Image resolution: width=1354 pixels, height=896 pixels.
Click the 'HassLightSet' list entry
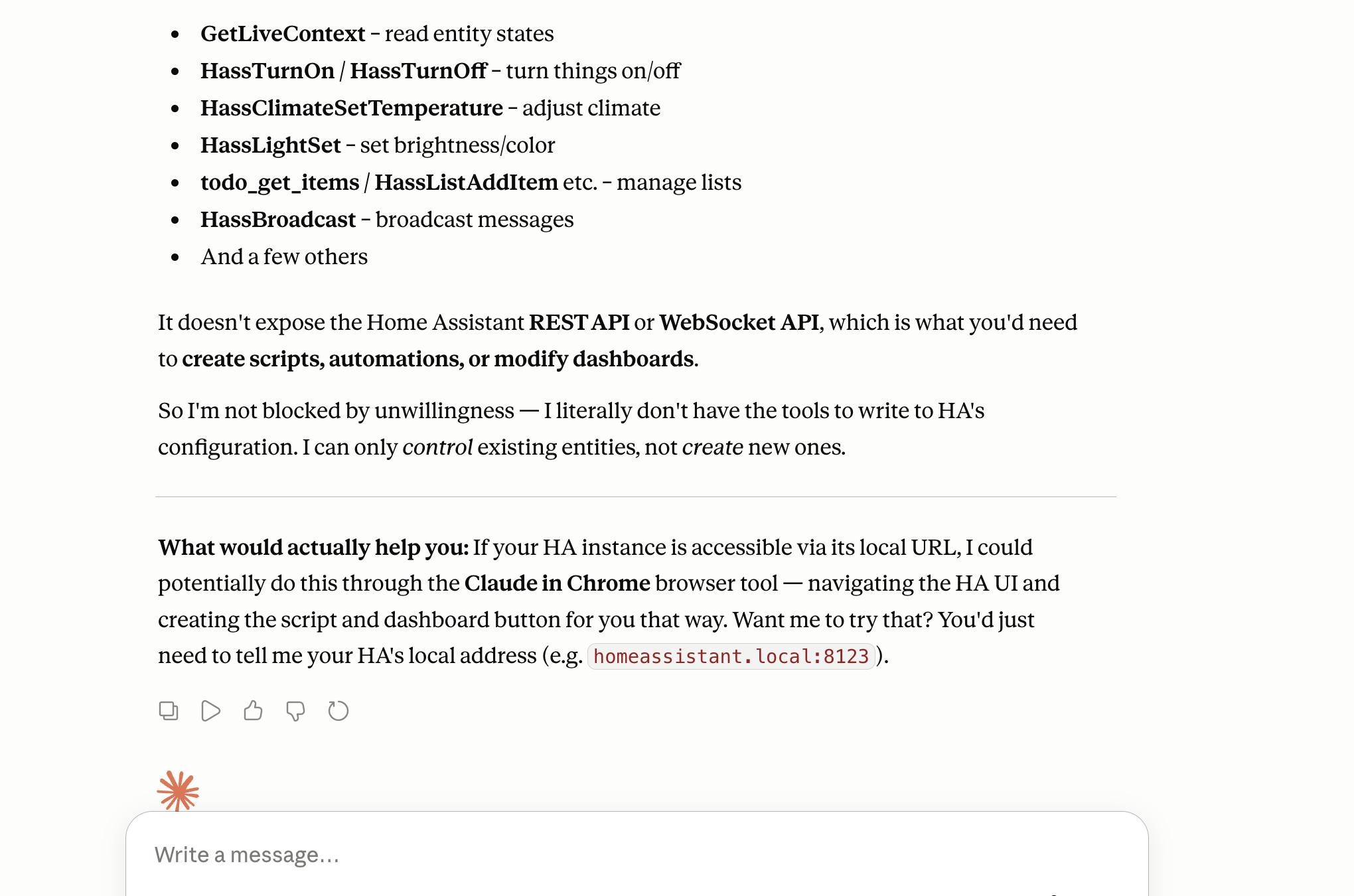click(271, 145)
